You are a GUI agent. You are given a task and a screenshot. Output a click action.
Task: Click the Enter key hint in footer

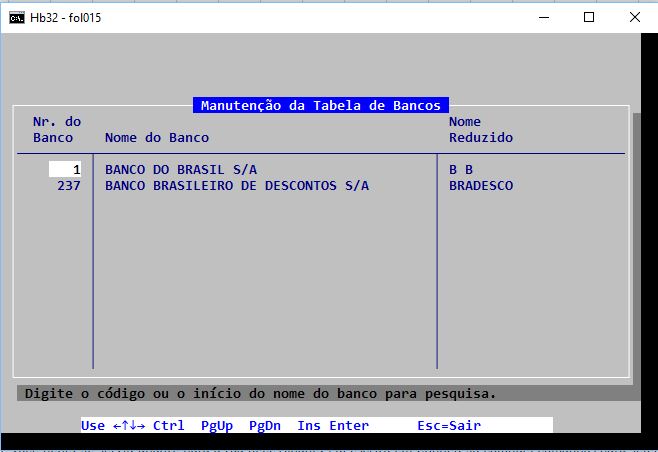click(349, 426)
